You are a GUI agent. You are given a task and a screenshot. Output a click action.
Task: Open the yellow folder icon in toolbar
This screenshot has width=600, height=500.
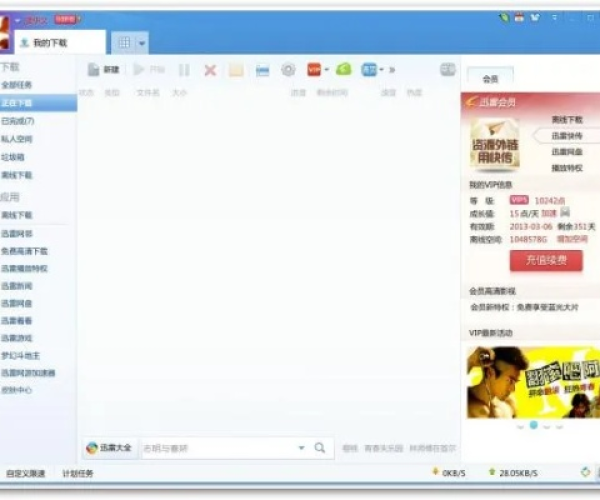tap(236, 70)
